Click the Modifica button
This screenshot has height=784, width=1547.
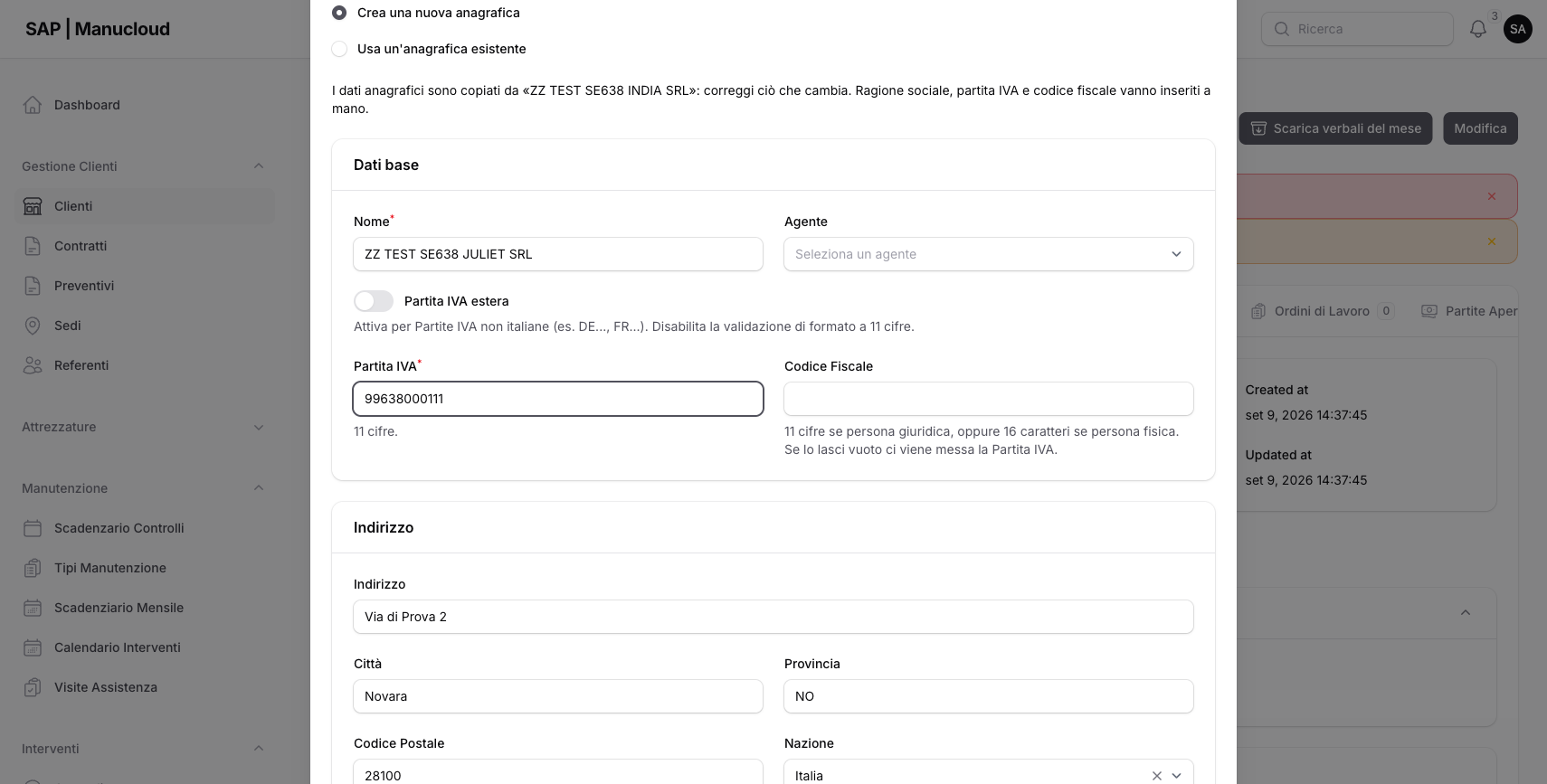coord(1480,128)
